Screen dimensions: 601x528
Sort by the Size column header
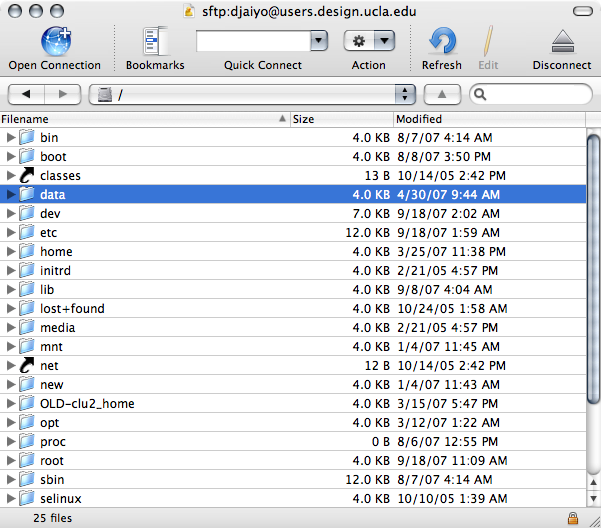(x=340, y=119)
